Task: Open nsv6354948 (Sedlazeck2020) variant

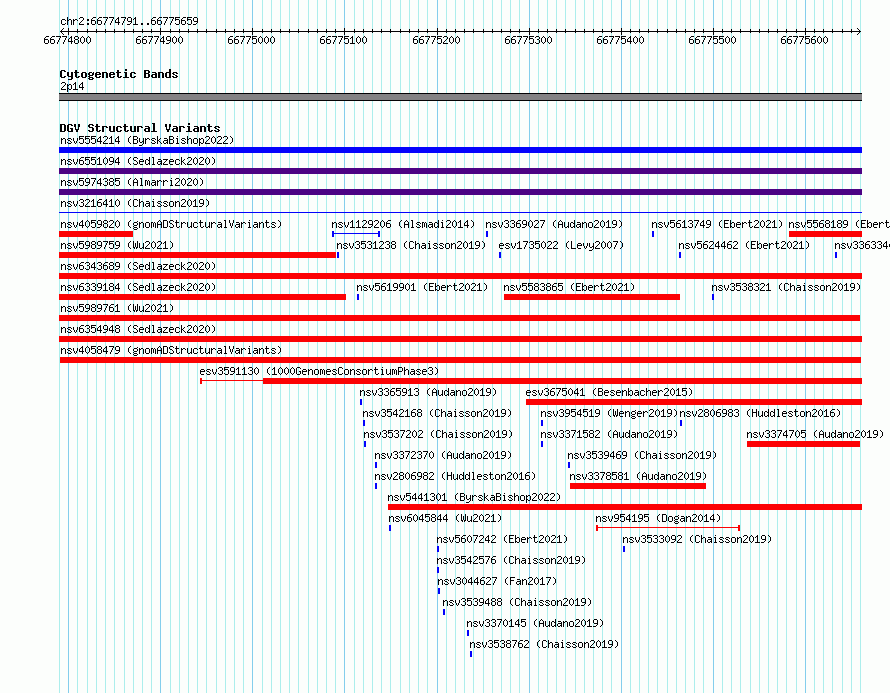Action: [138, 329]
